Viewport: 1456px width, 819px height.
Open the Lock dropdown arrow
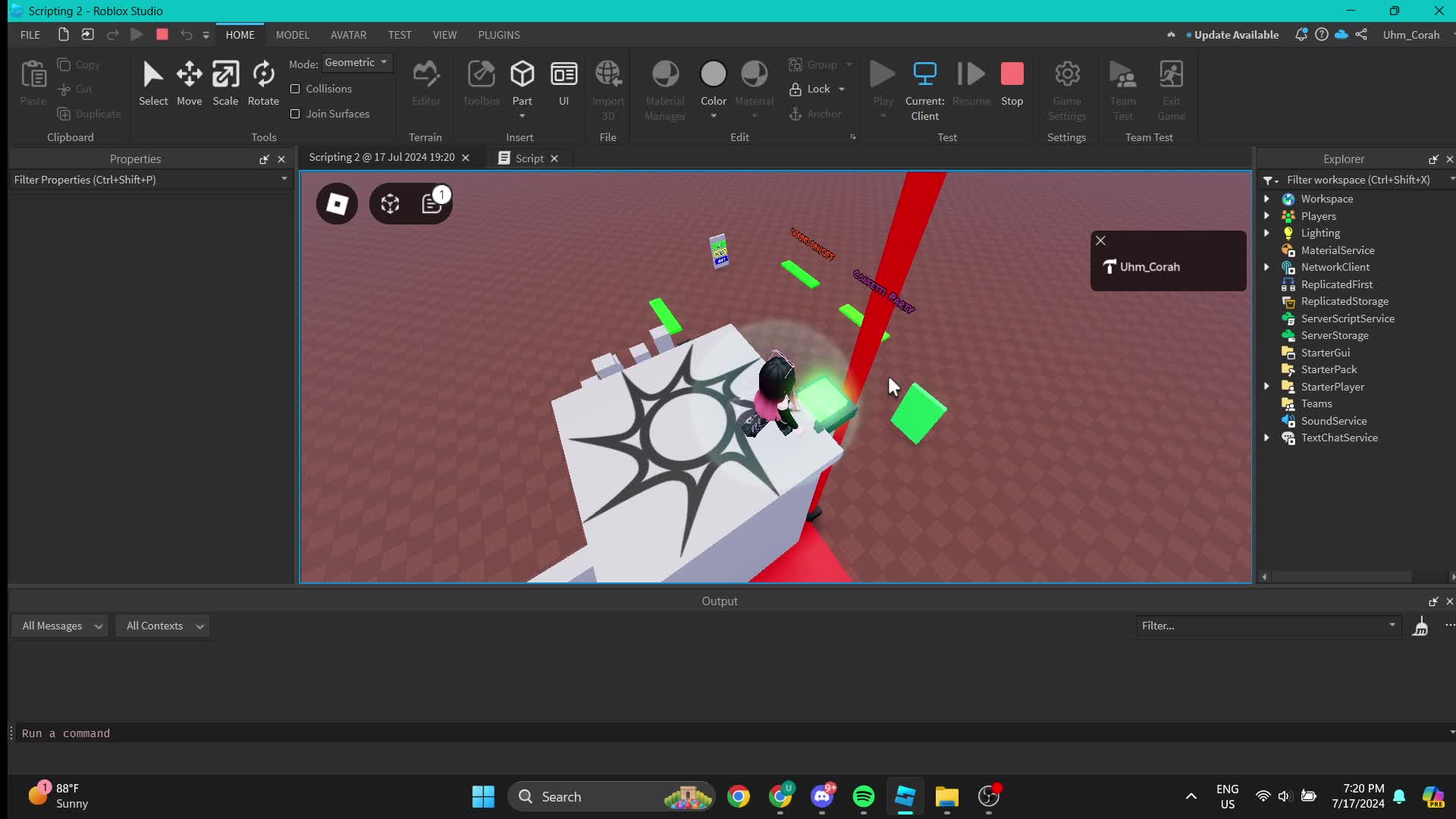point(842,89)
